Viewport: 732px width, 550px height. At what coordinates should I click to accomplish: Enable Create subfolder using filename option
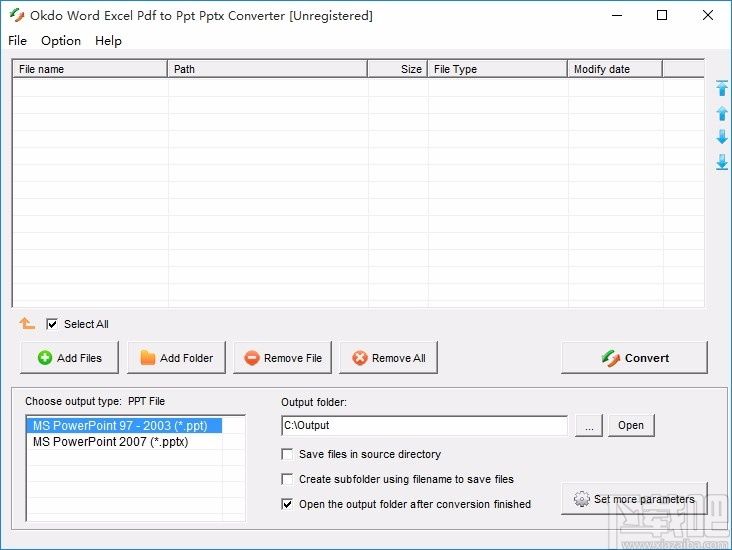click(x=287, y=479)
